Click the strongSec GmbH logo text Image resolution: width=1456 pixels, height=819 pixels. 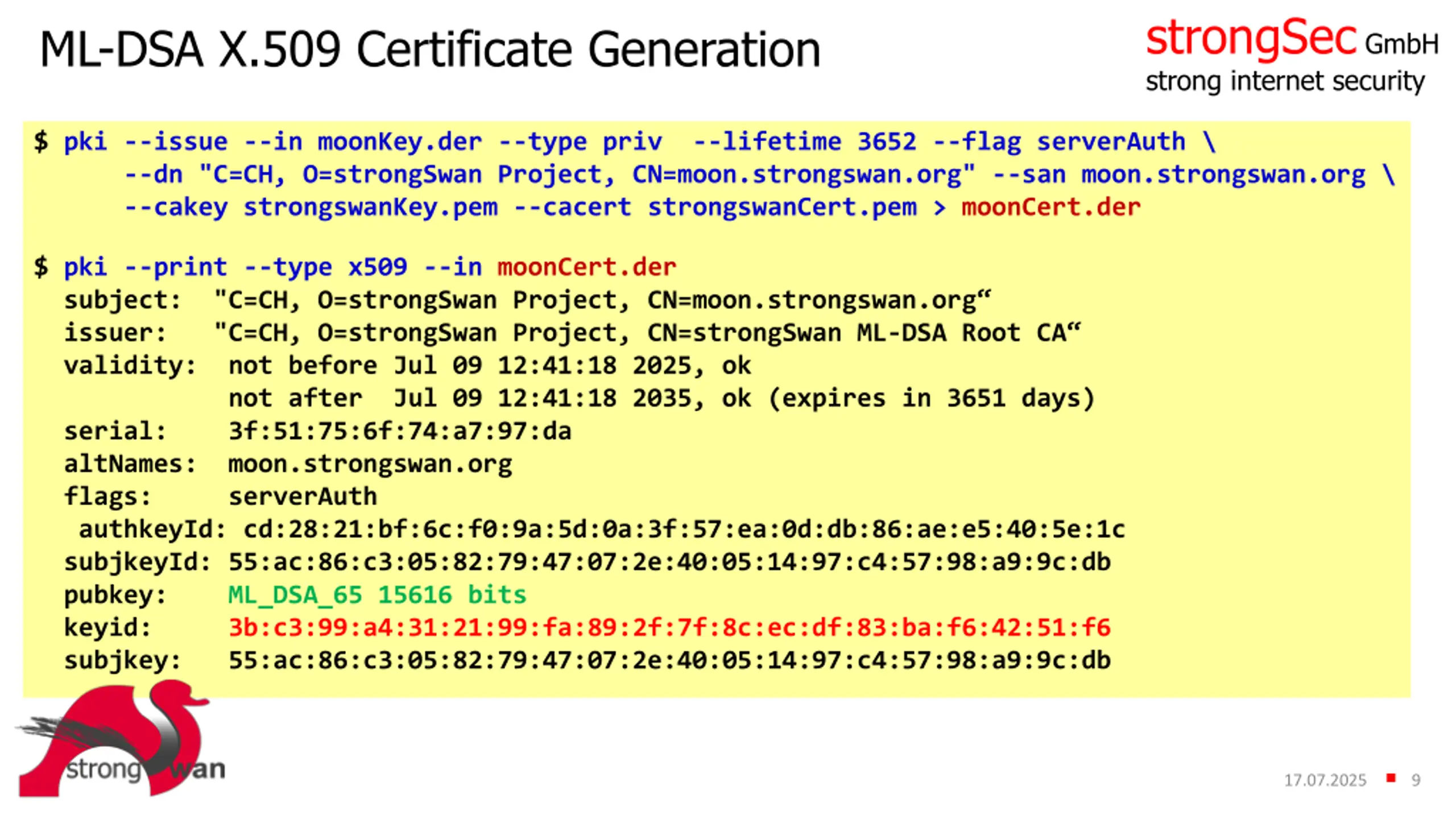[x=1292, y=39]
